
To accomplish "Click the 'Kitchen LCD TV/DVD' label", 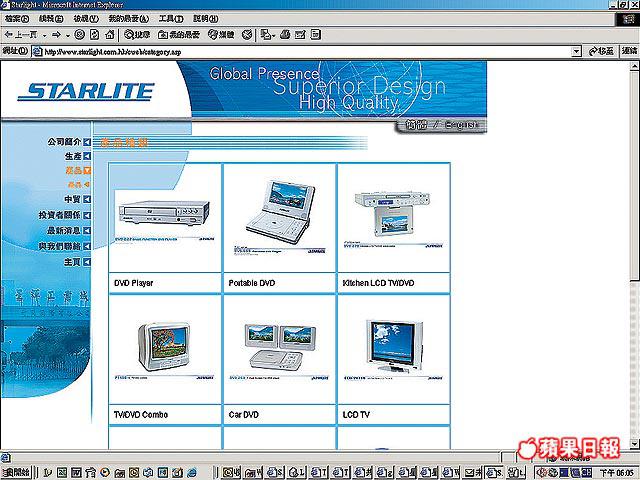I will [378, 283].
